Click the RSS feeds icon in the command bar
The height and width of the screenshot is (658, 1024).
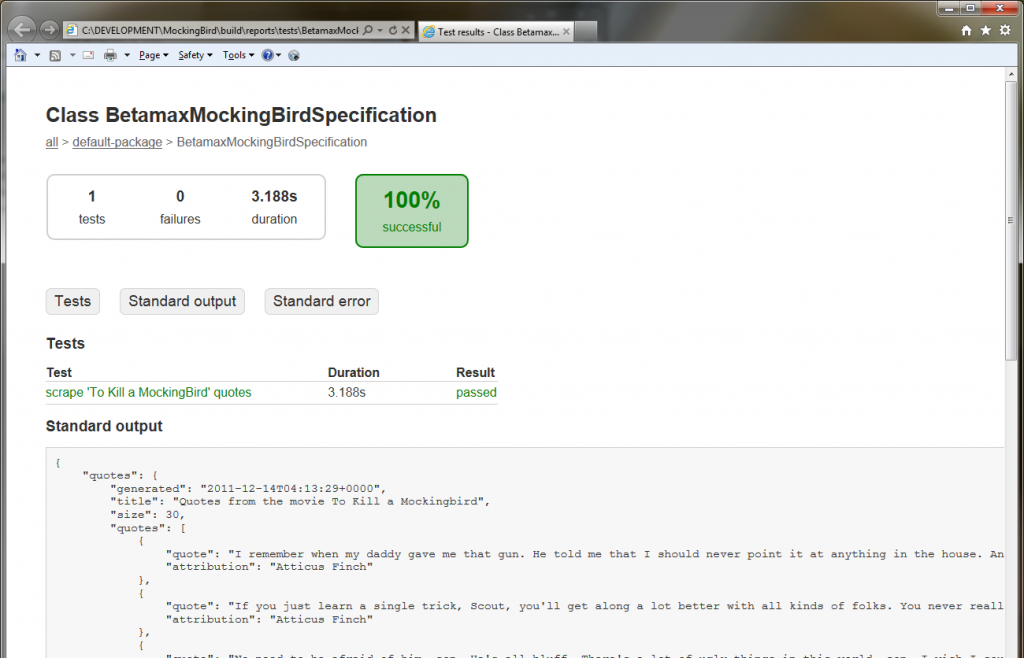(x=56, y=55)
